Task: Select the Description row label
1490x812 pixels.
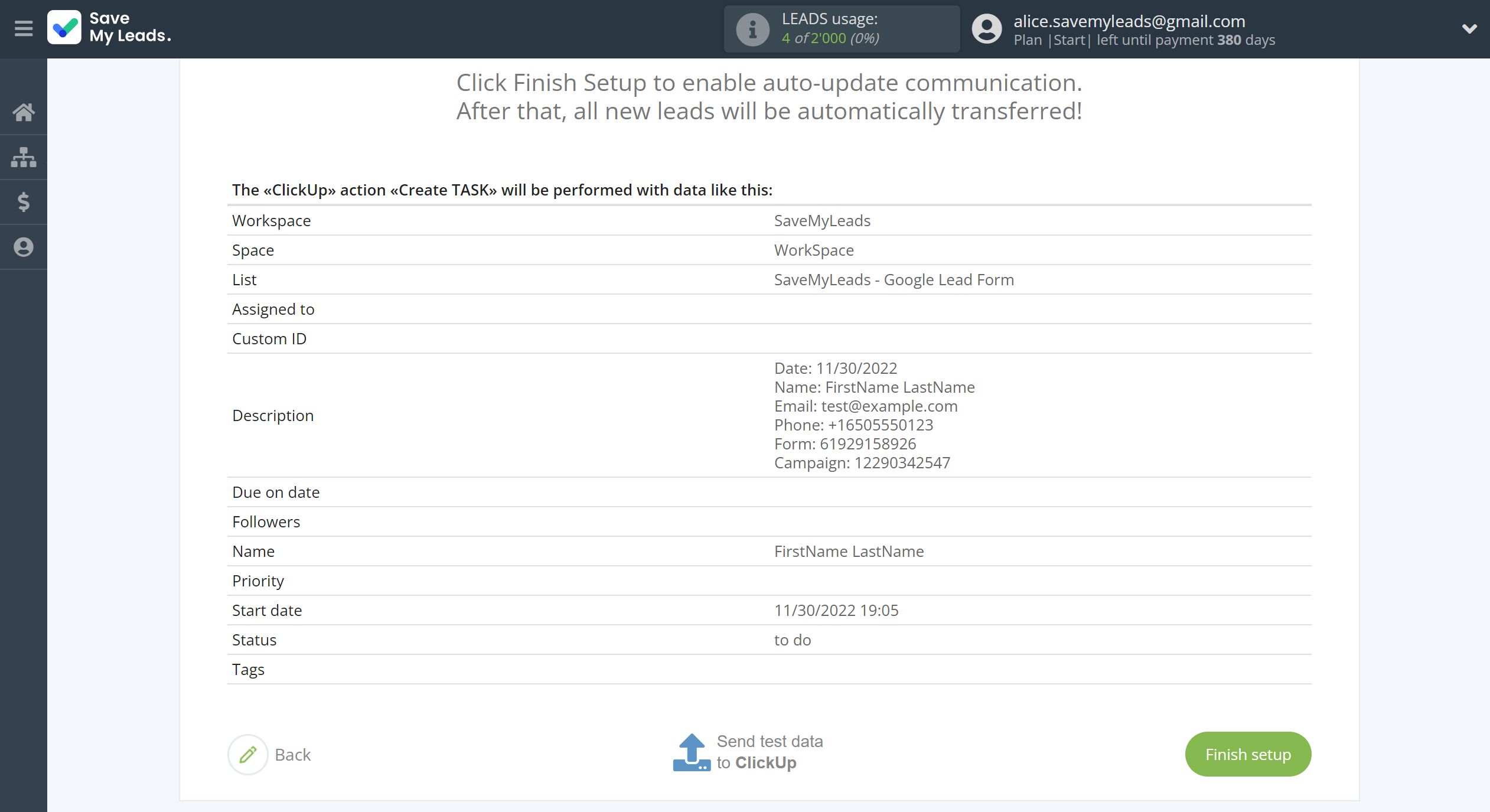Action: click(273, 416)
